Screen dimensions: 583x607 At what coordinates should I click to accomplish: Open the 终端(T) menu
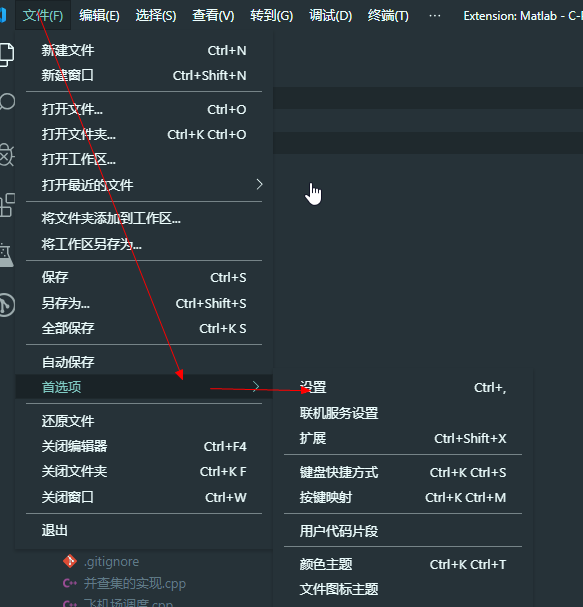388,15
